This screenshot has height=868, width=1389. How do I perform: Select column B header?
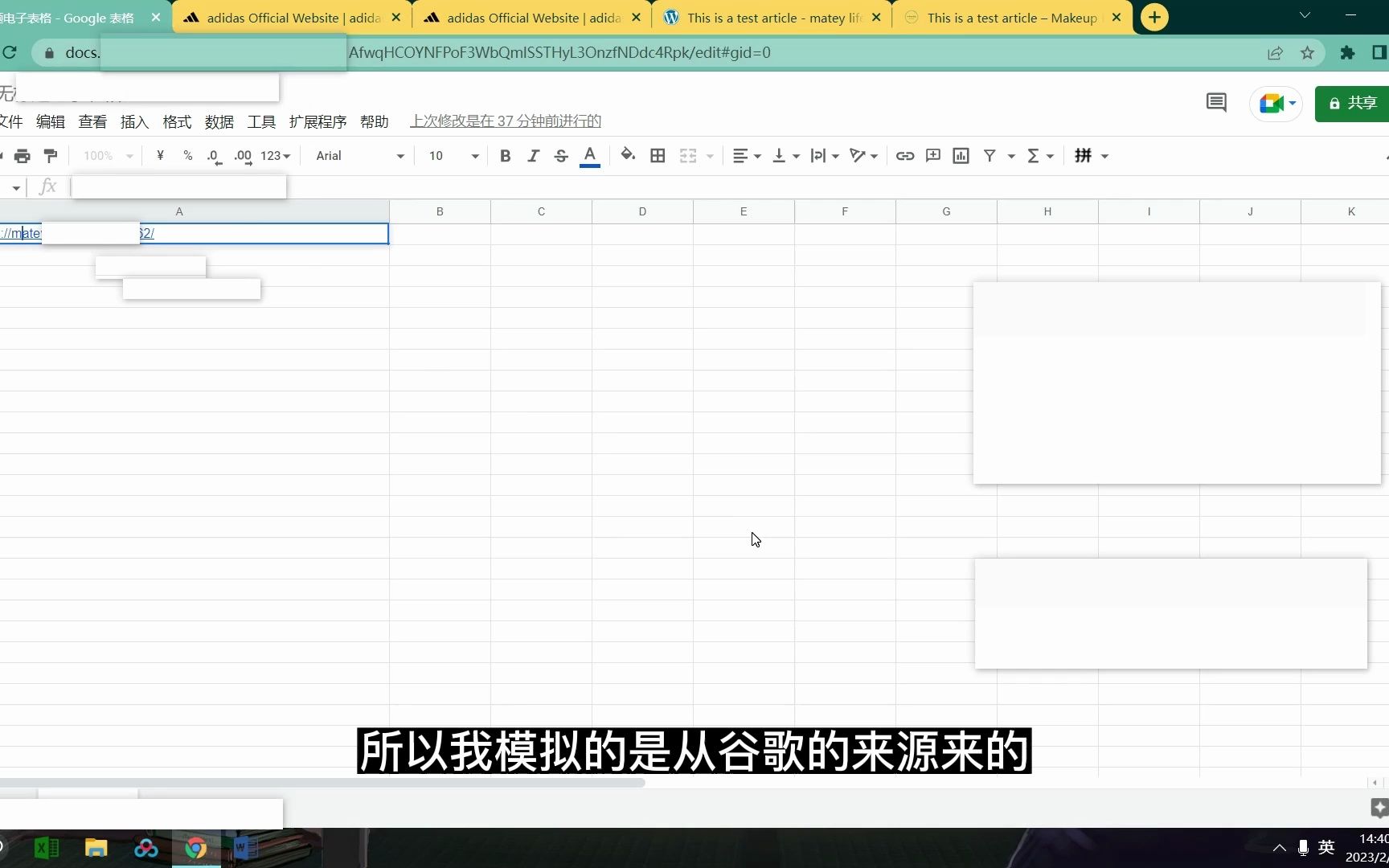(440, 211)
